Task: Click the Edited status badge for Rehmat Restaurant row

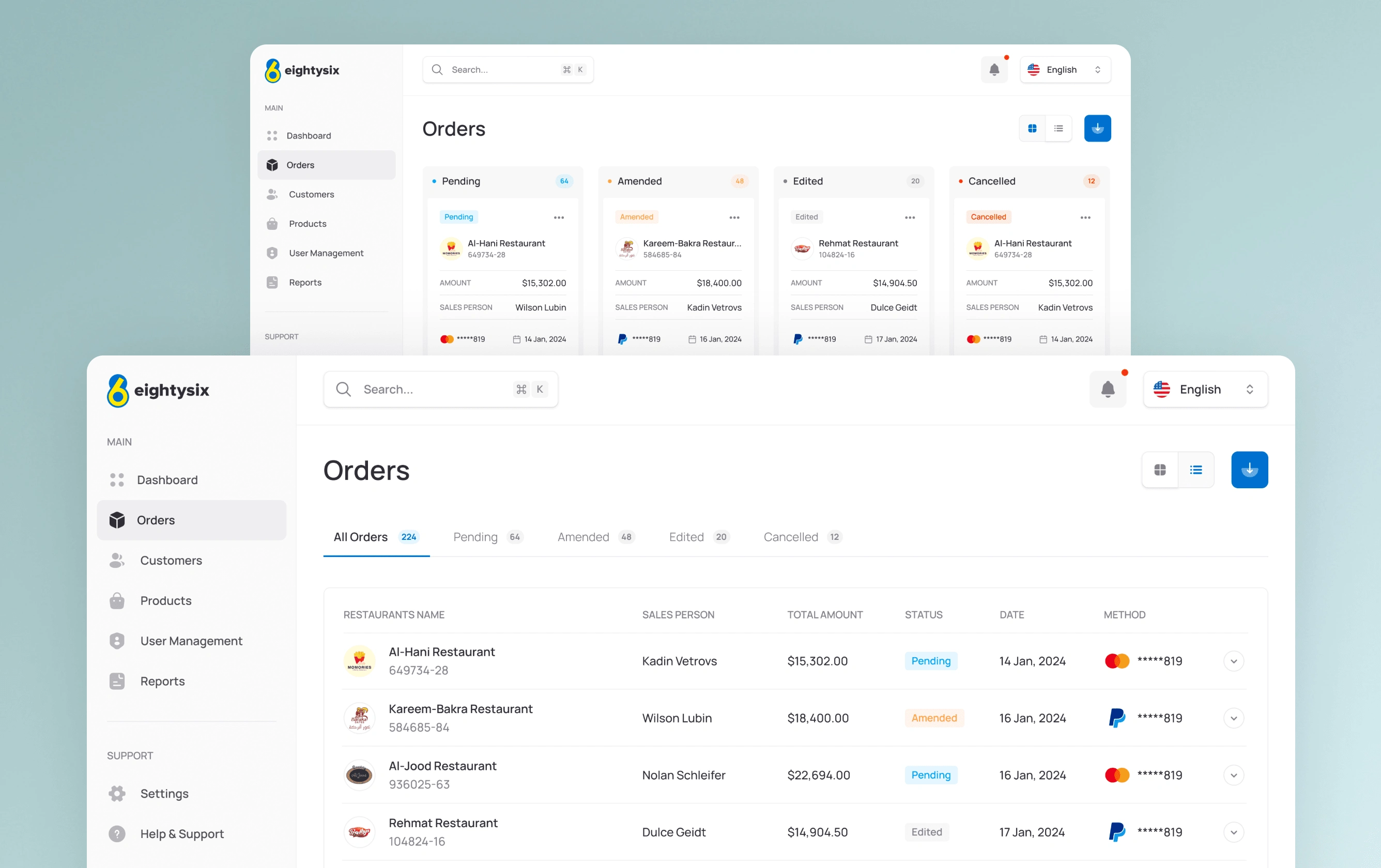Action: [x=926, y=832]
